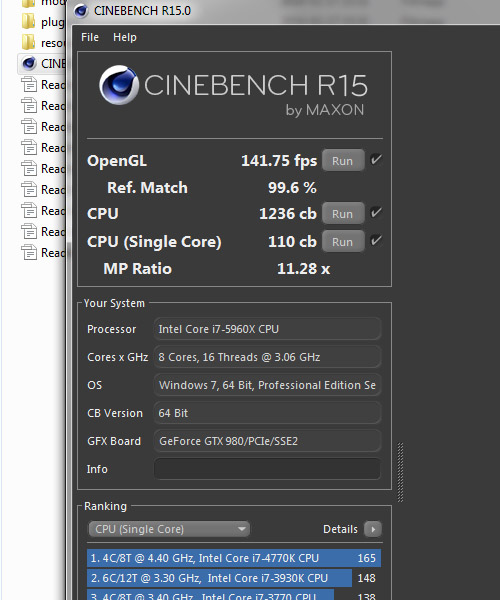This screenshot has height=600, width=500.
Task: Click the Ref. Match value 99.6 %
Action: click(292, 188)
